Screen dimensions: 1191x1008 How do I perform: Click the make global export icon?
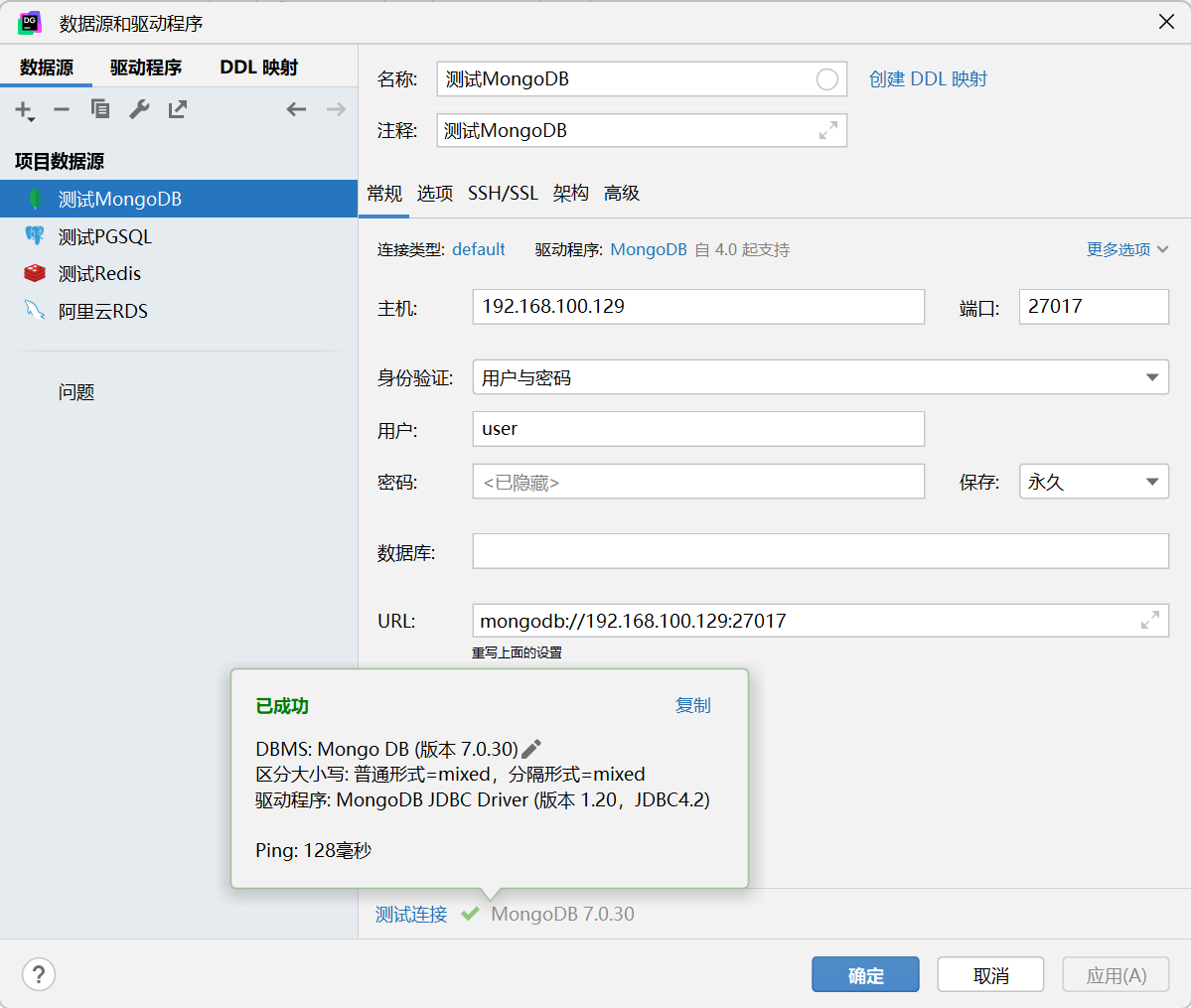coord(178,109)
